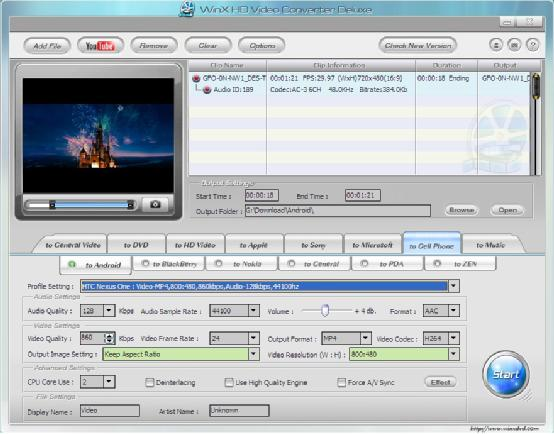Click the trim end marker on preview bar

tap(130, 205)
